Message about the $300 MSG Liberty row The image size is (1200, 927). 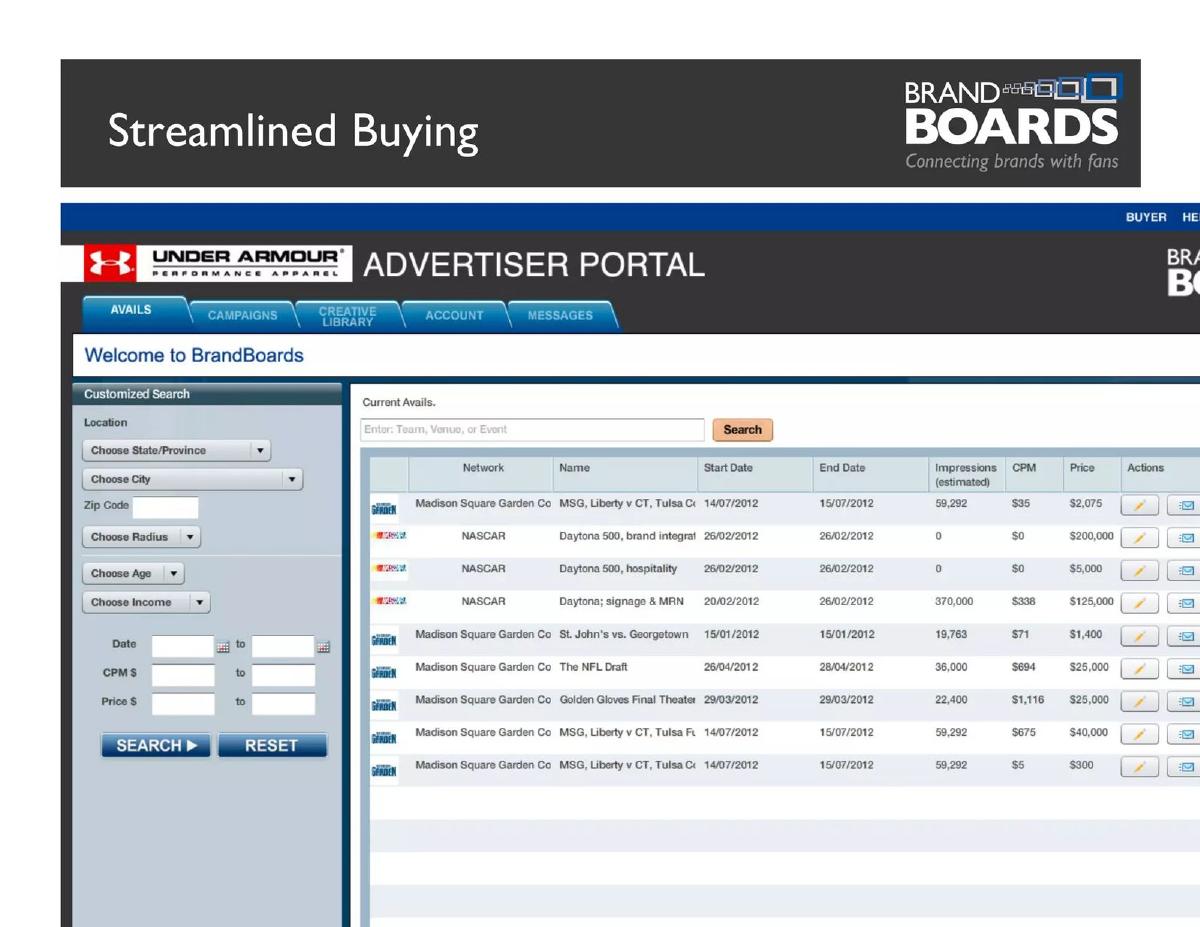1185,767
